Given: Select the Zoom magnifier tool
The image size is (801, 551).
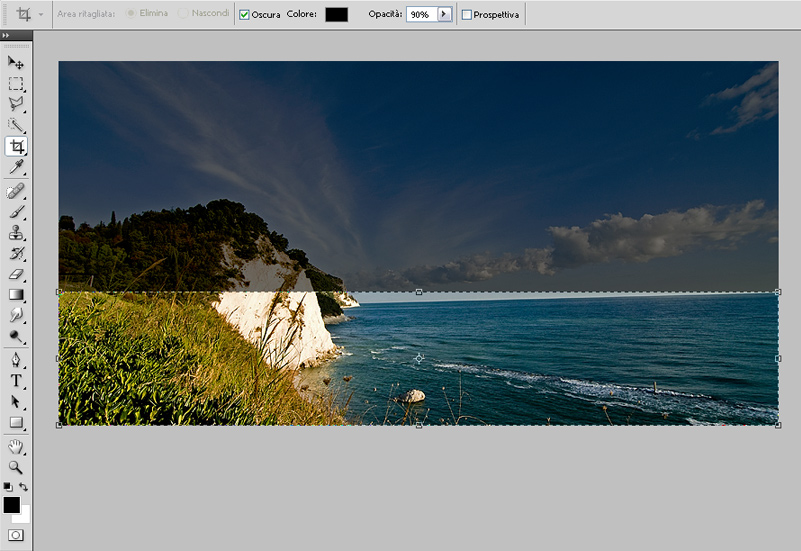Looking at the screenshot, I should [x=16, y=467].
